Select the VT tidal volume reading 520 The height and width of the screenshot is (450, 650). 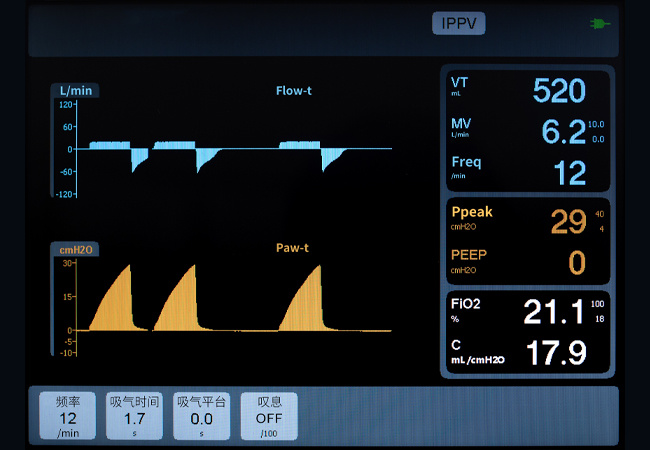558,91
